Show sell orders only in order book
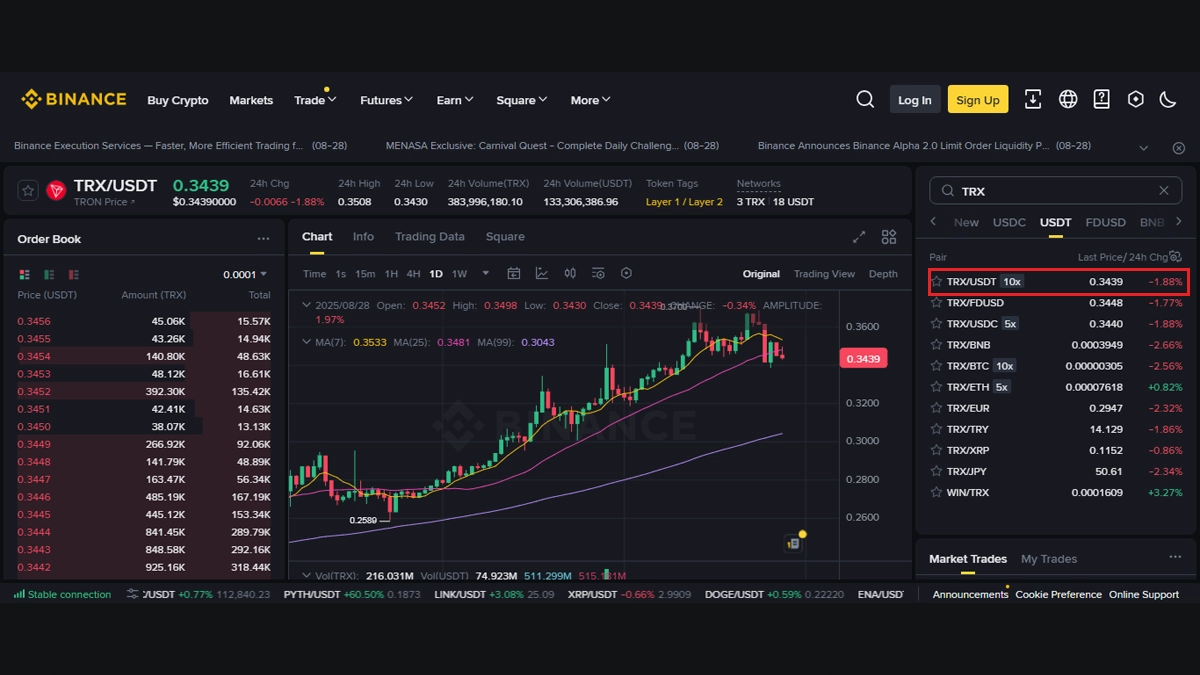 point(73,274)
